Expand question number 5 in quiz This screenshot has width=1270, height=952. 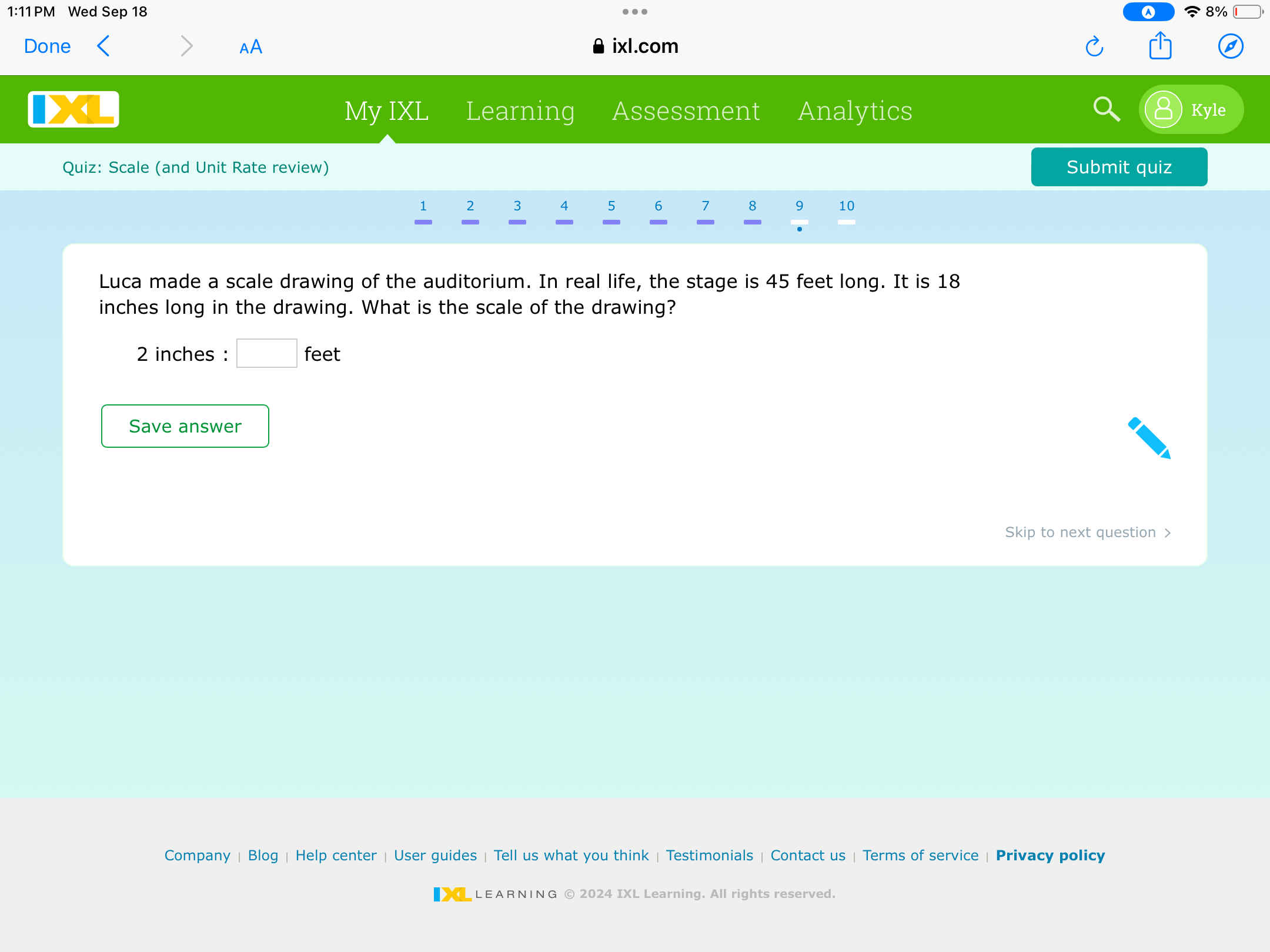(611, 206)
